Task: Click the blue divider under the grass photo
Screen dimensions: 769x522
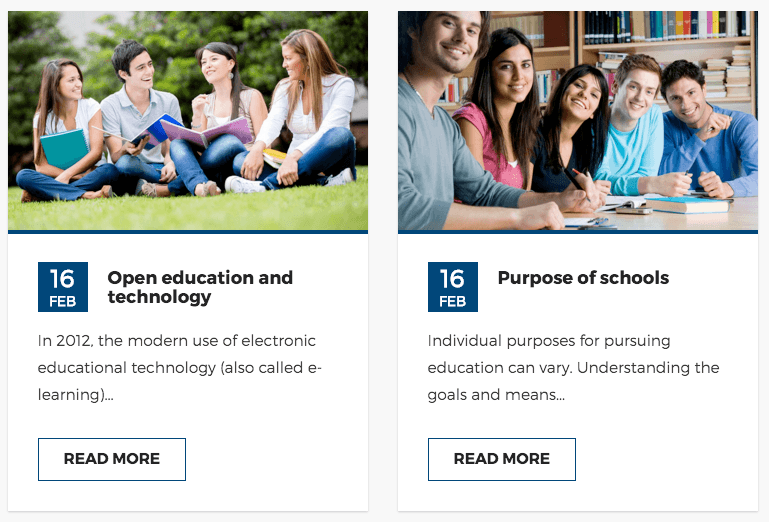Action: point(188,232)
